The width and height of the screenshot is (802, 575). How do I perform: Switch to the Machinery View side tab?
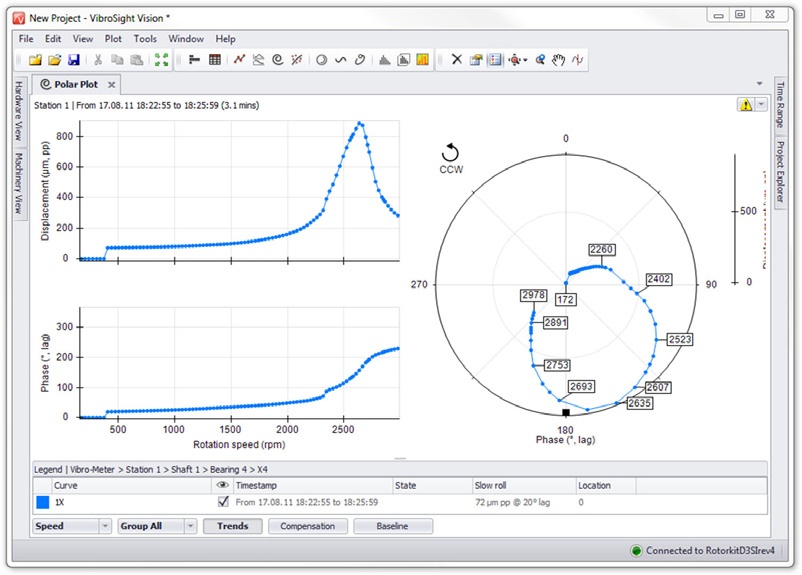17,184
